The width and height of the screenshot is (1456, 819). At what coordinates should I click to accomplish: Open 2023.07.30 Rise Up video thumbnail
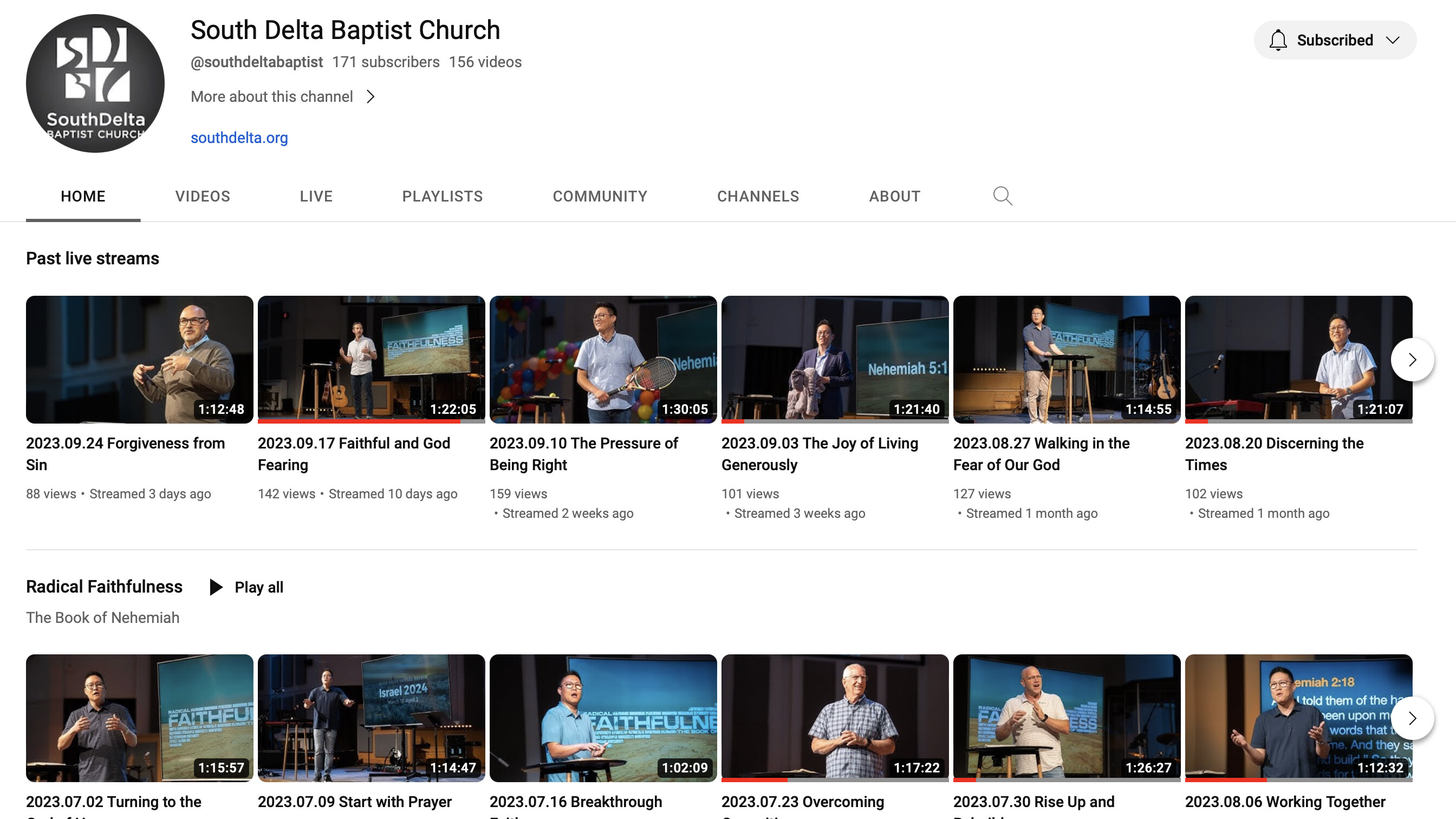[1067, 718]
